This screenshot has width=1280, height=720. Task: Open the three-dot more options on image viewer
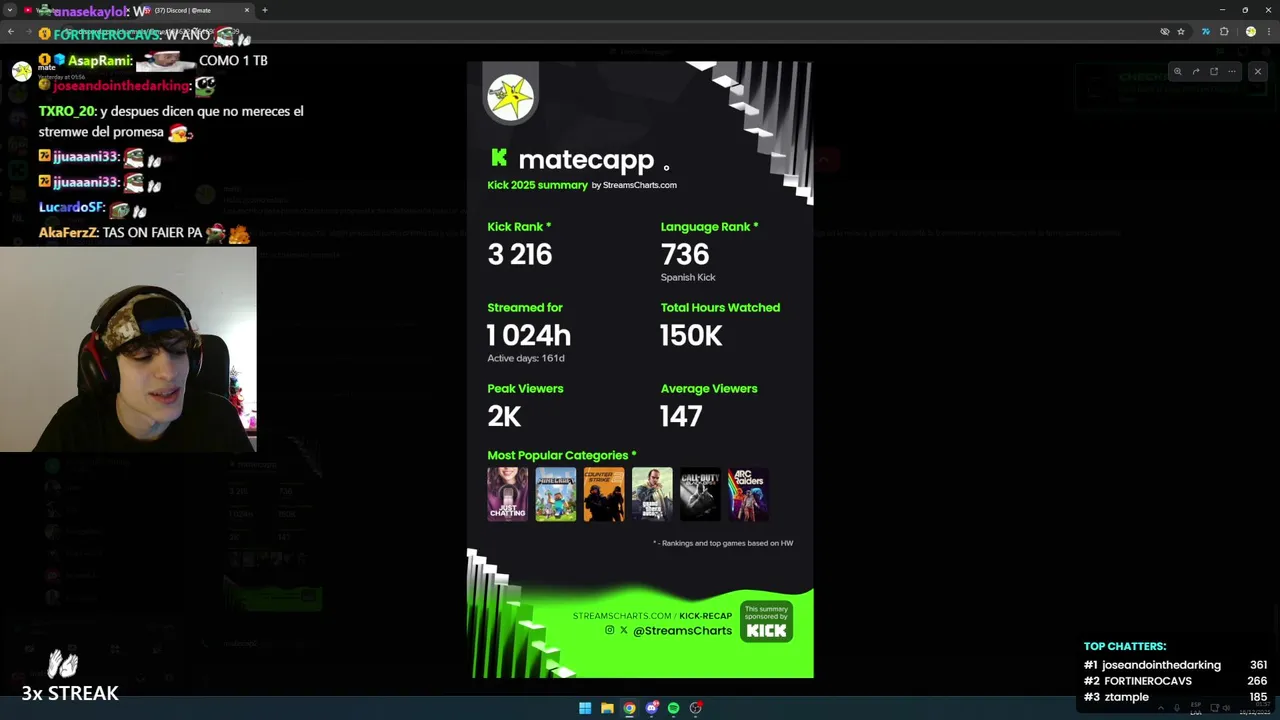click(1232, 71)
